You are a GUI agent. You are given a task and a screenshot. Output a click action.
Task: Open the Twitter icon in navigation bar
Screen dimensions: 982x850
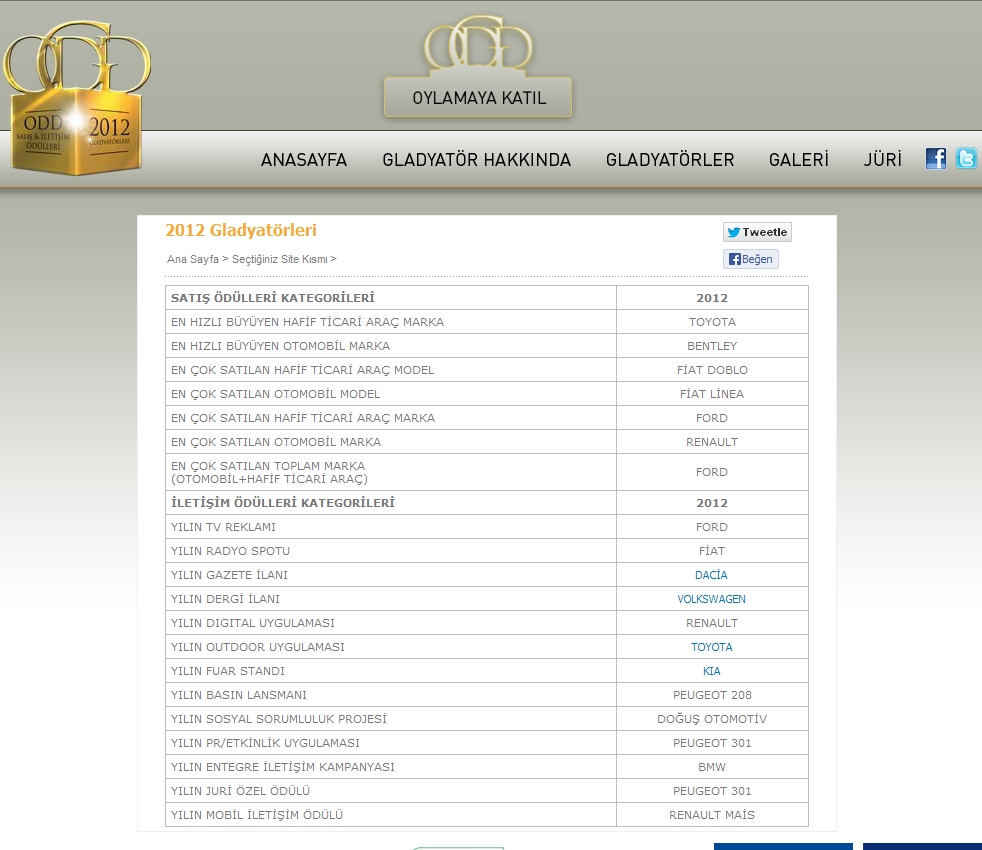click(966, 158)
